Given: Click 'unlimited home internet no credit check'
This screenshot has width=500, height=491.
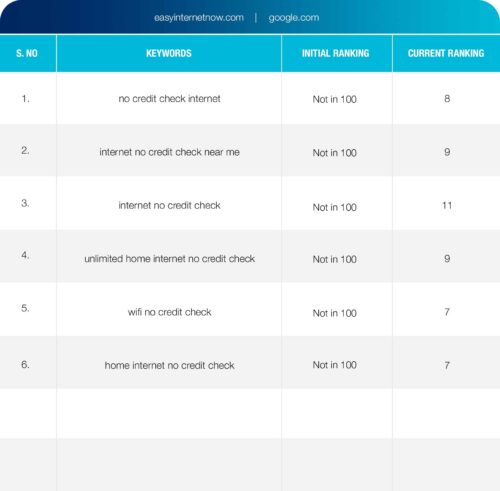Looking at the screenshot, I should coord(169,259).
